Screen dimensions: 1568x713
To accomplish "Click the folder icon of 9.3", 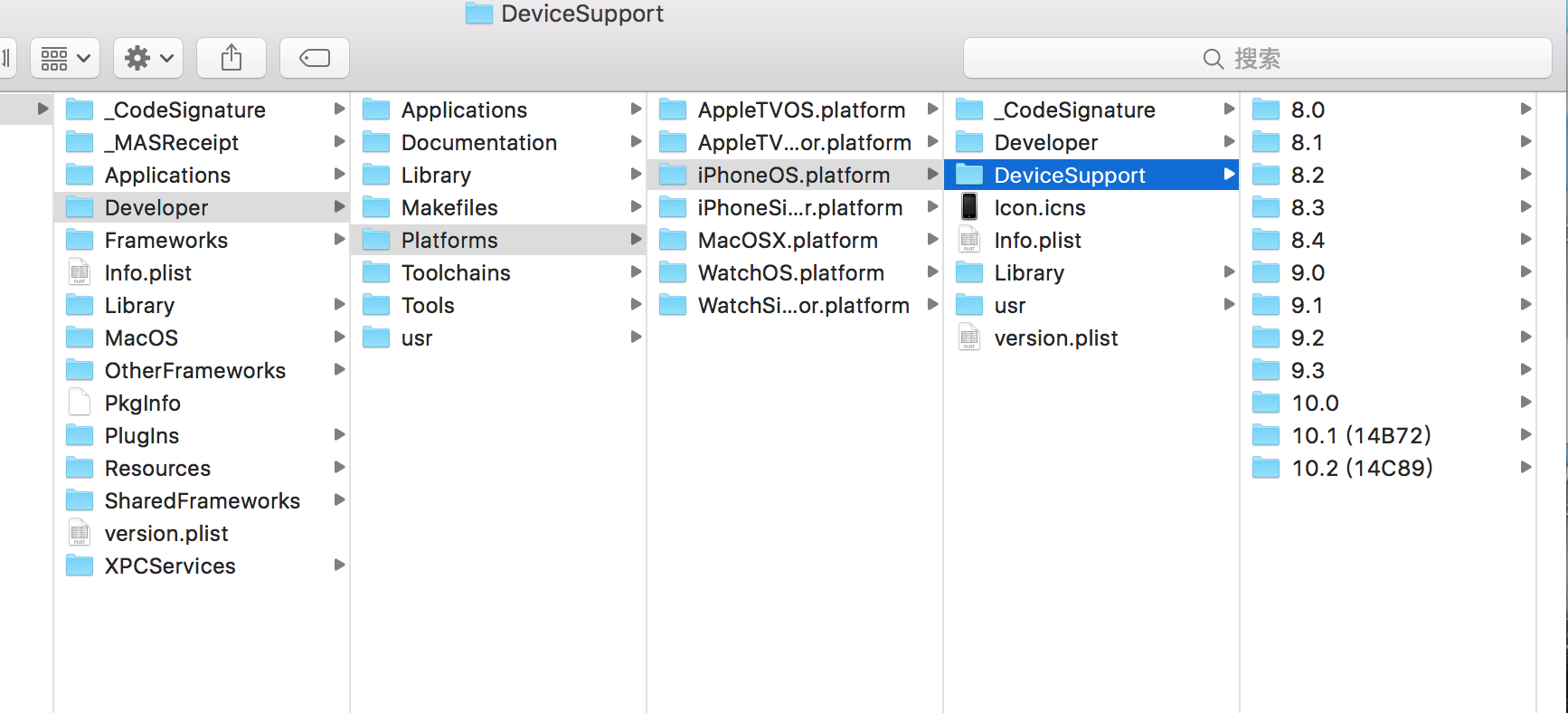I will point(1266,370).
